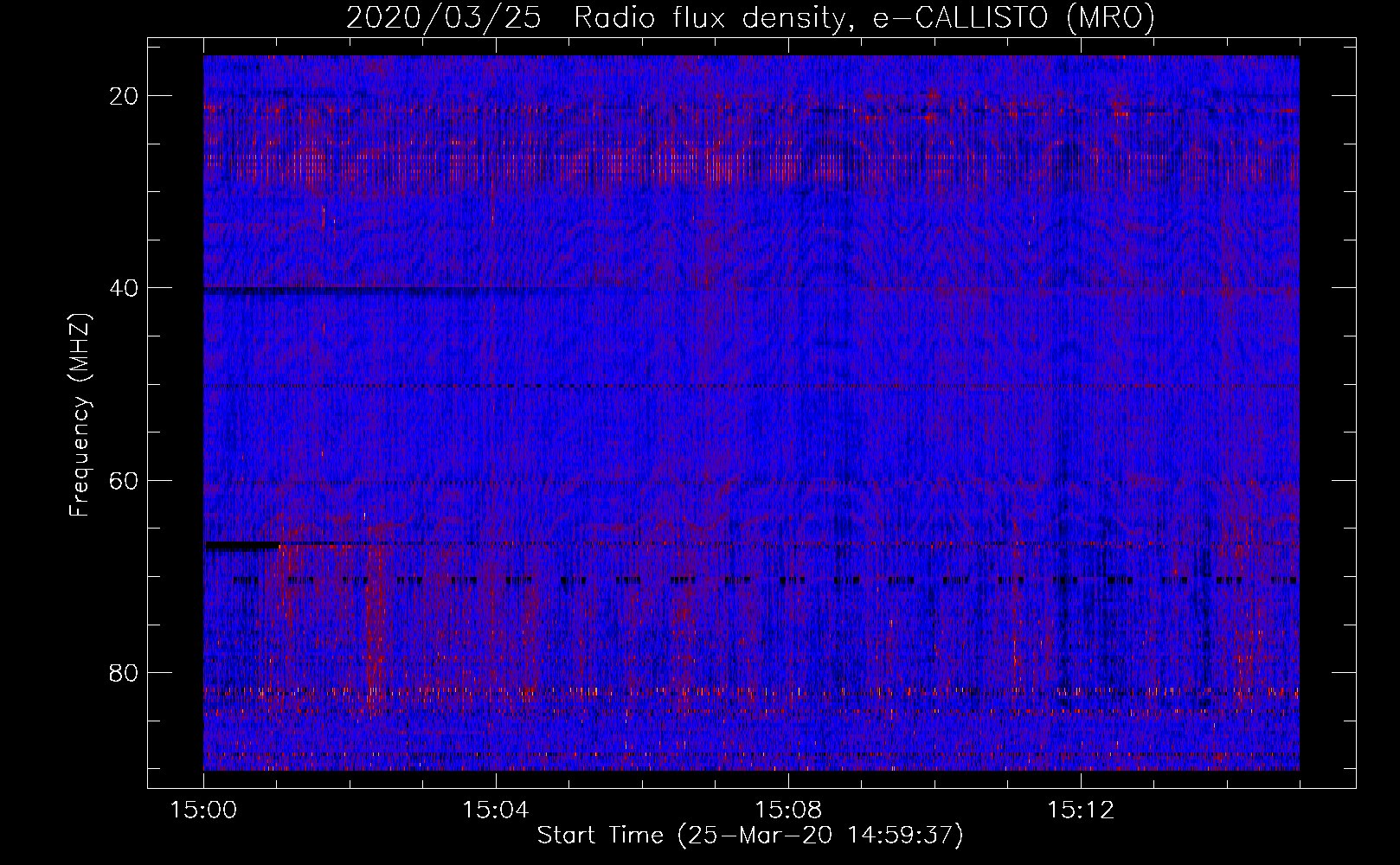Click the '20' frequency tick label
This screenshot has width=1400, height=865.
click(124, 95)
